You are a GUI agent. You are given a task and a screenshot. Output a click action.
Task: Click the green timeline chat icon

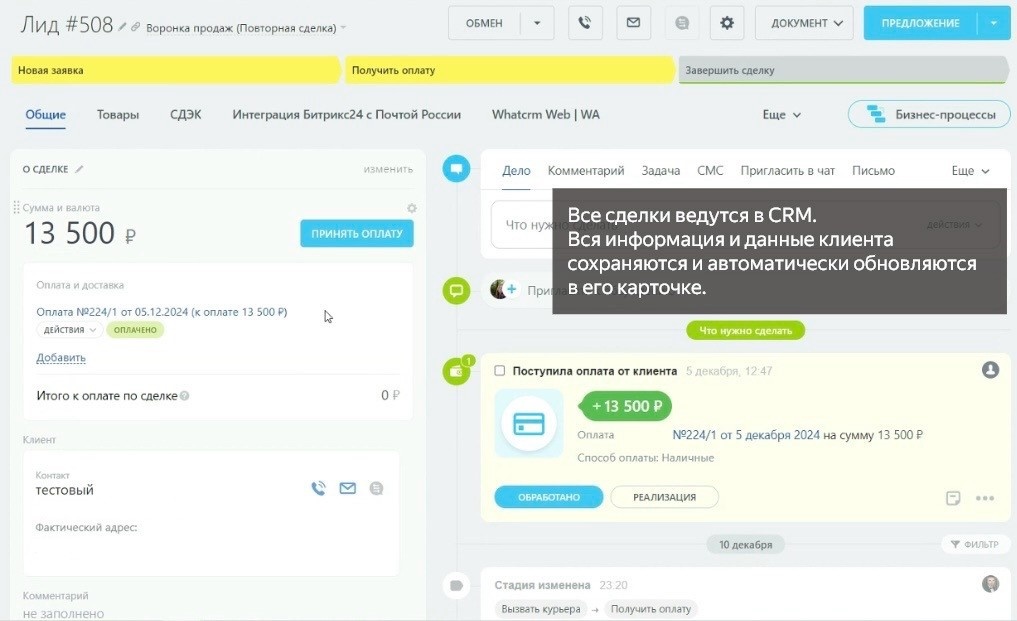coord(457,290)
